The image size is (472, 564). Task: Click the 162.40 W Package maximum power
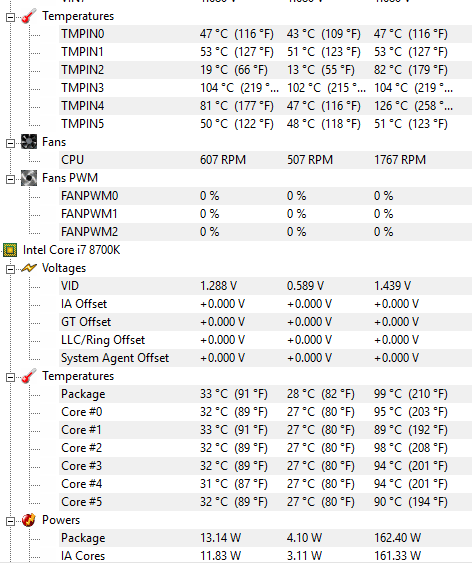click(397, 538)
